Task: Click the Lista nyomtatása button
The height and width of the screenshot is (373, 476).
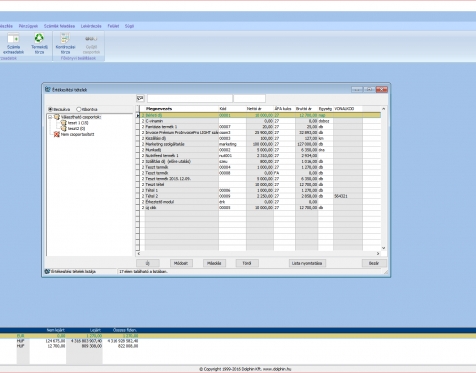Action: tap(307, 263)
